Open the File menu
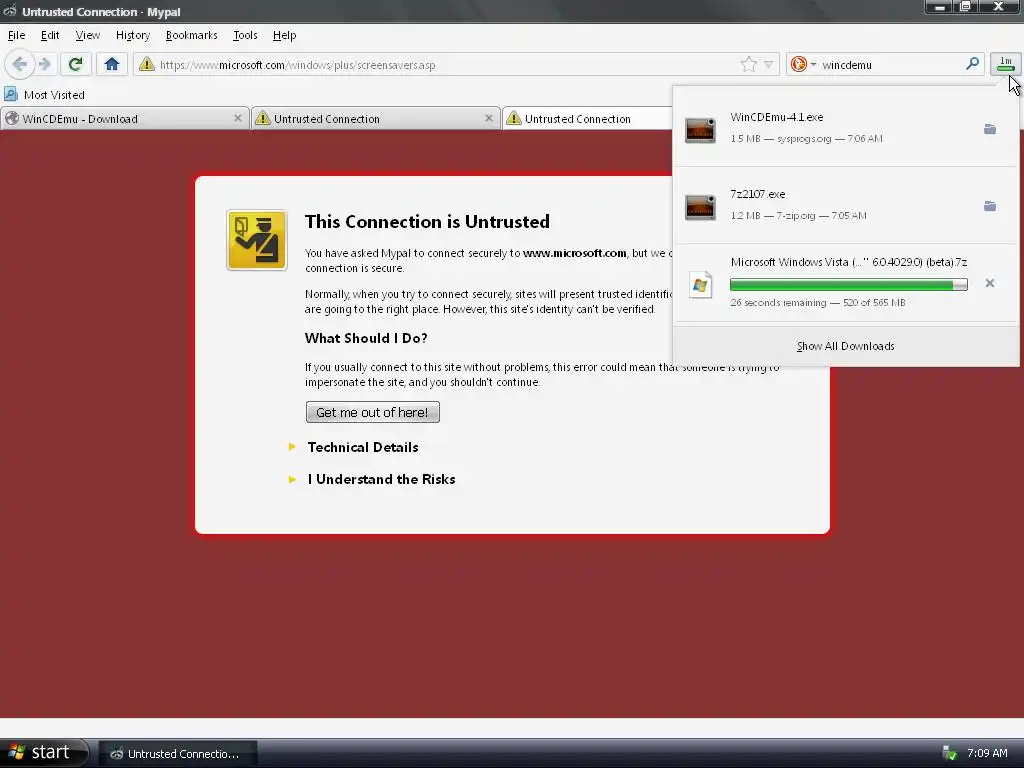The height and width of the screenshot is (768, 1024). (x=16, y=35)
